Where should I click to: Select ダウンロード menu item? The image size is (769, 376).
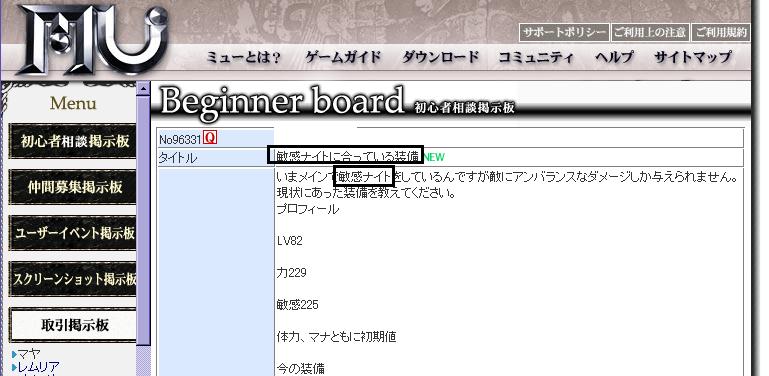pos(440,58)
